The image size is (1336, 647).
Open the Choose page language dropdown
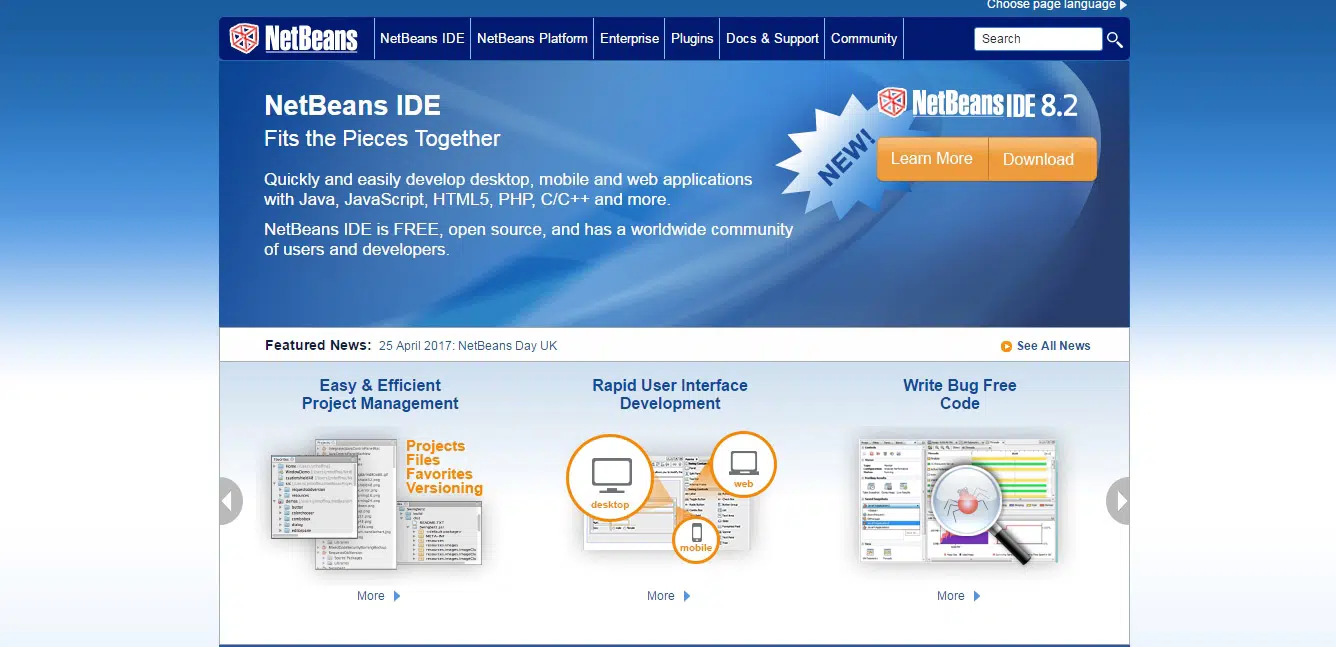click(1056, 5)
